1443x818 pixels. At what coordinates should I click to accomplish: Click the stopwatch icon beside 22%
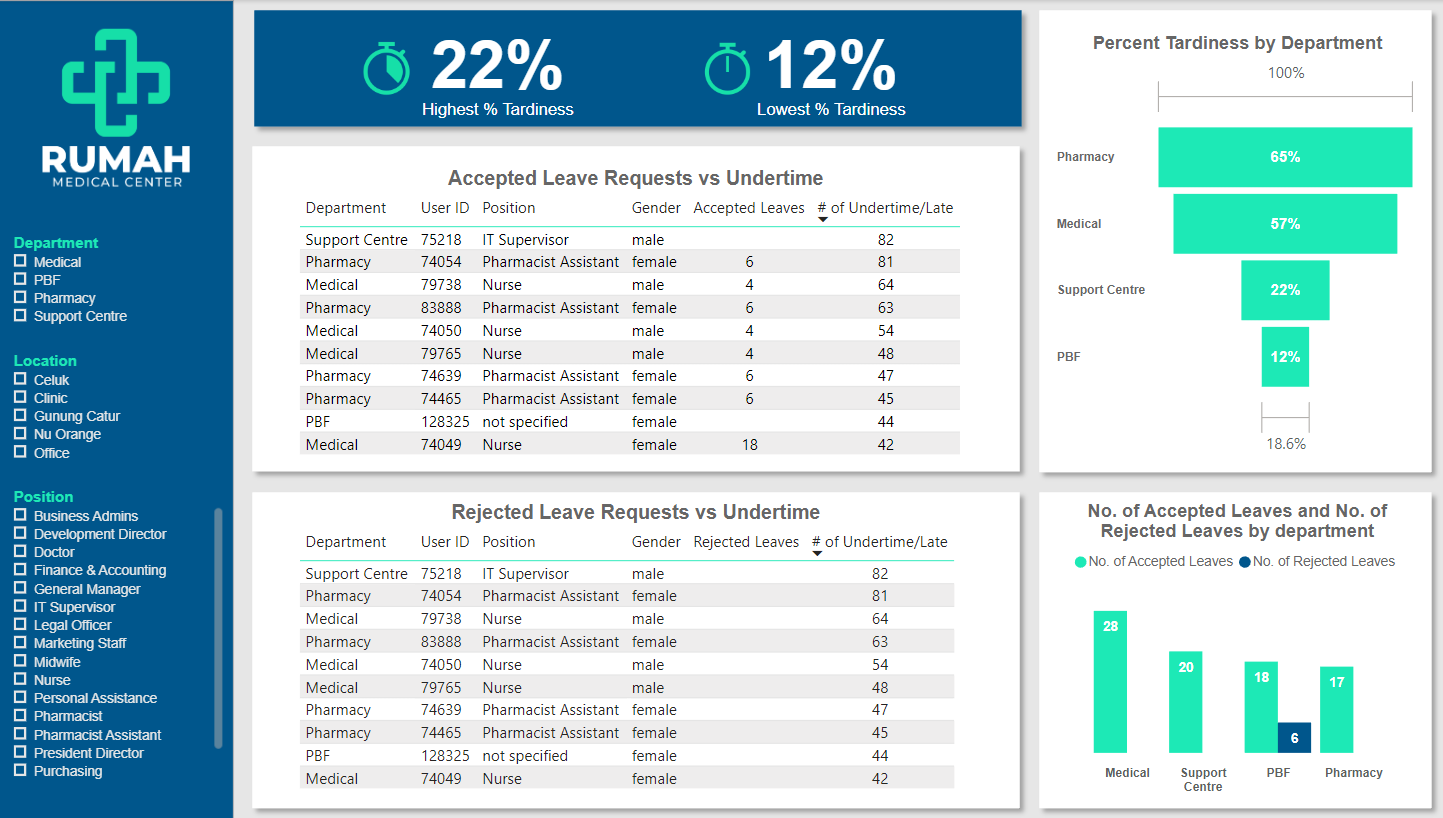(385, 69)
